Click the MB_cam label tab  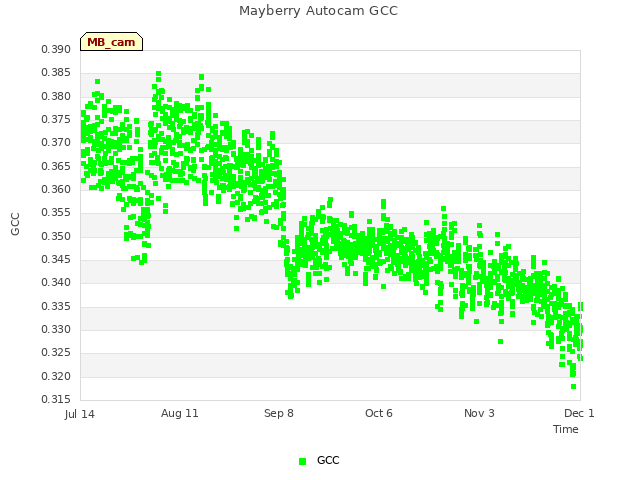[x=111, y=42]
